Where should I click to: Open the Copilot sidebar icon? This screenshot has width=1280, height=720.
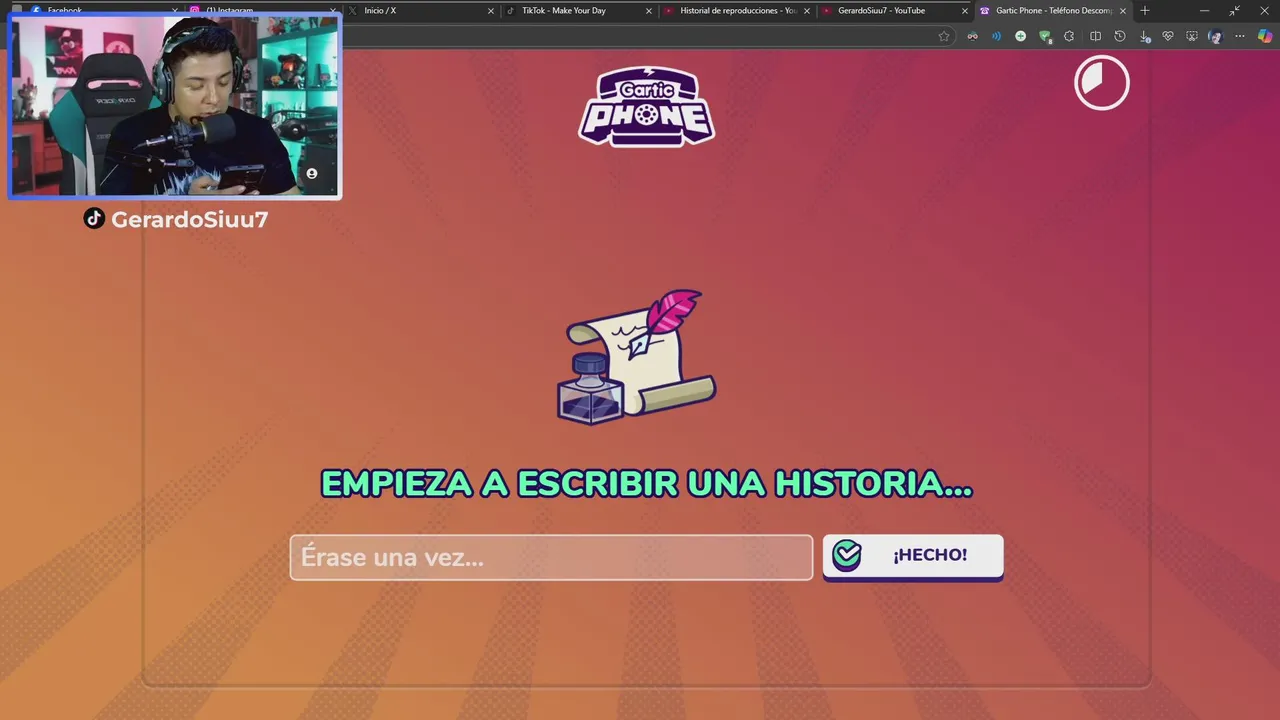pyautogui.click(x=1265, y=36)
